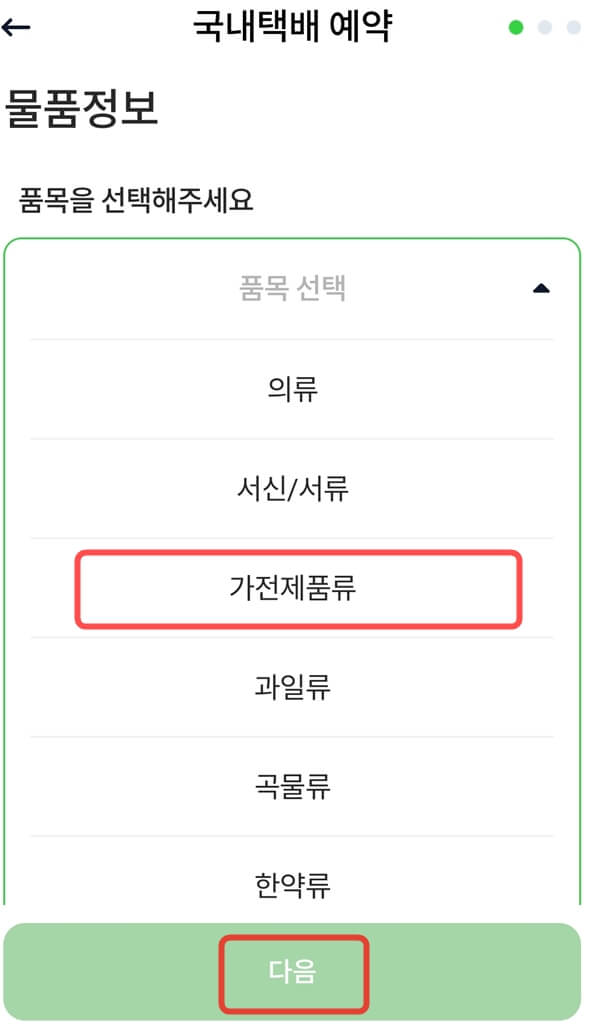Select 의류 from the item list

click(x=294, y=387)
